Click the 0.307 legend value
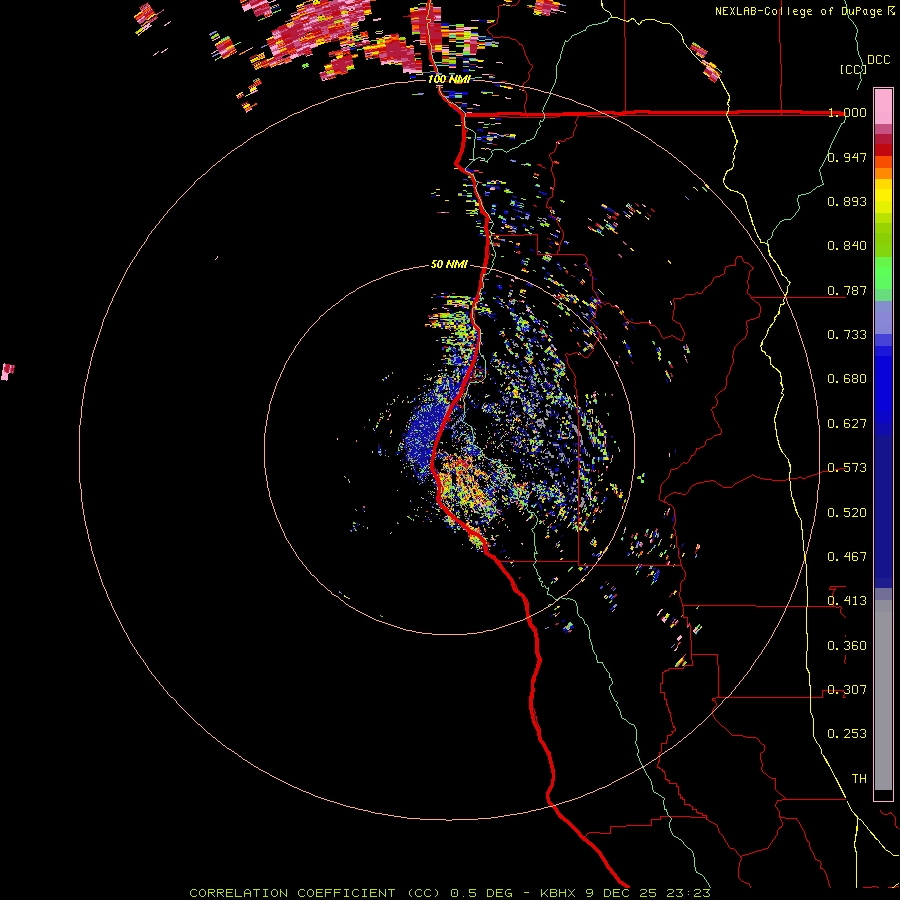Screen dimensions: 900x900 pyautogui.click(x=847, y=690)
